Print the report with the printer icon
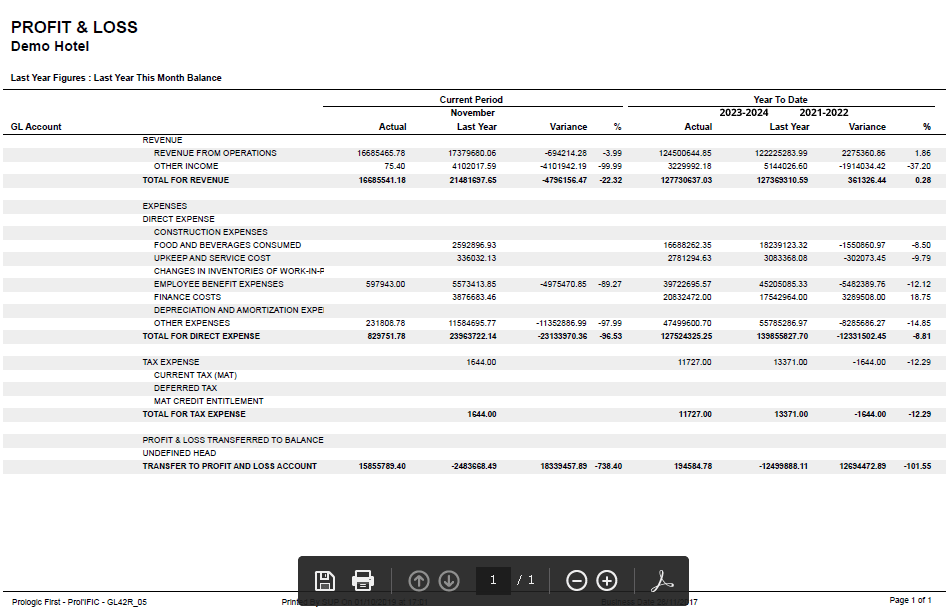950x613 pixels. [x=363, y=580]
